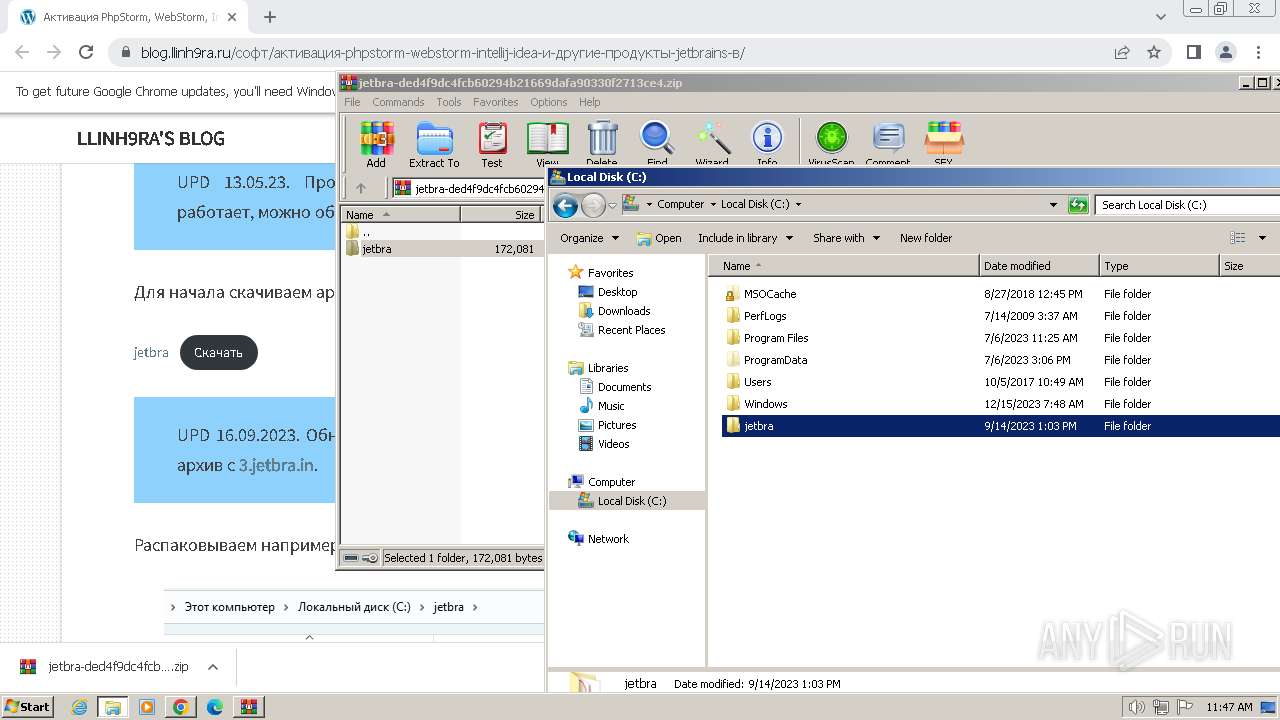Click the volume icon in system tray

(1136, 707)
